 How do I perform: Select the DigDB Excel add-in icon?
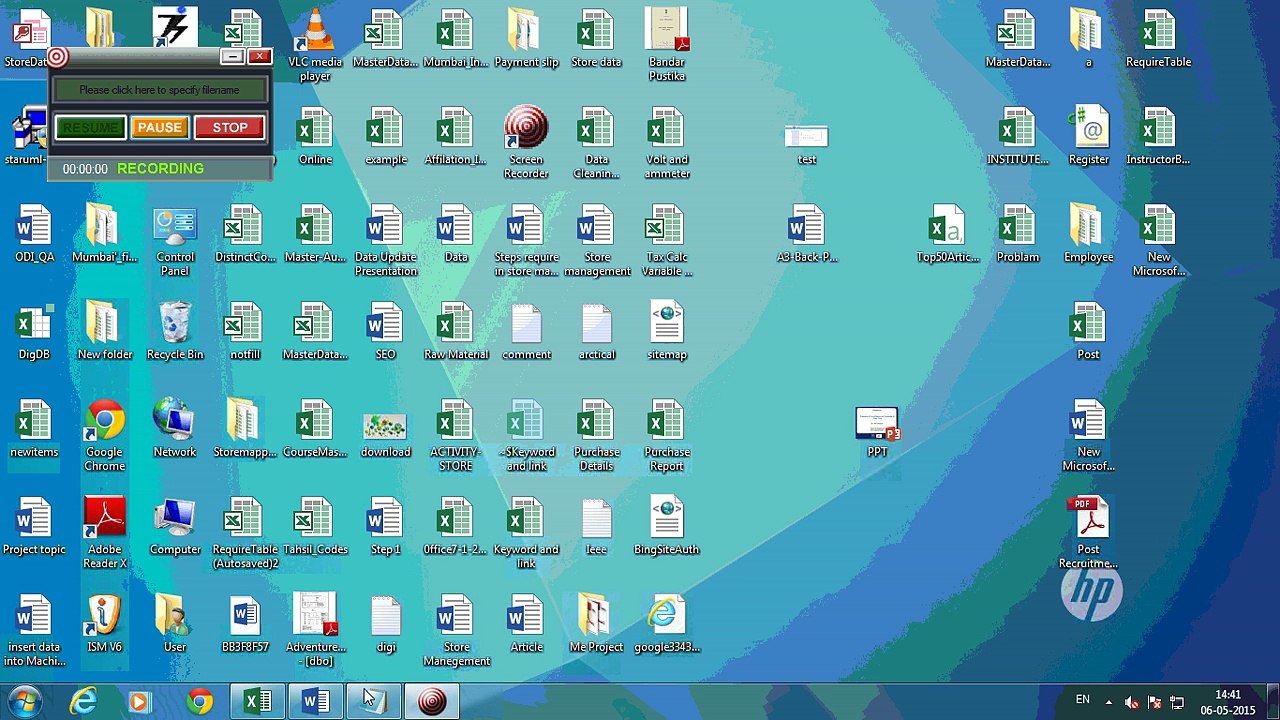tap(34, 332)
